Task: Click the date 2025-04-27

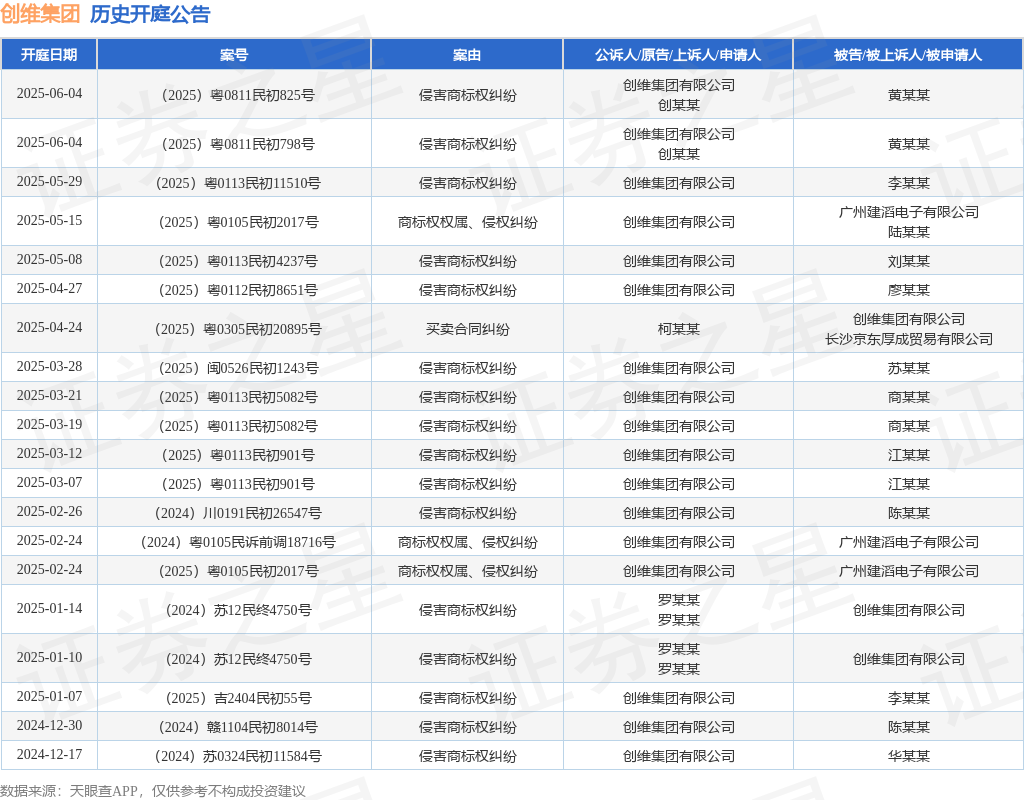Action: [x=50, y=289]
